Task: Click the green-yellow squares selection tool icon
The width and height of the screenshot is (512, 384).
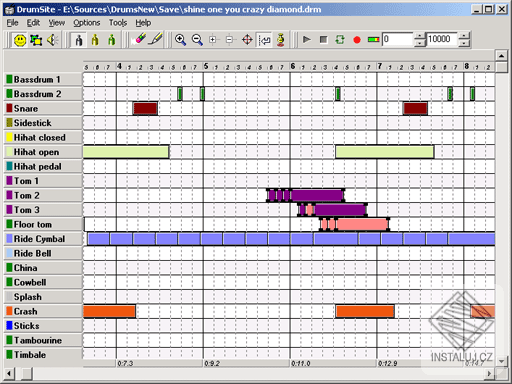Action: click(36, 40)
